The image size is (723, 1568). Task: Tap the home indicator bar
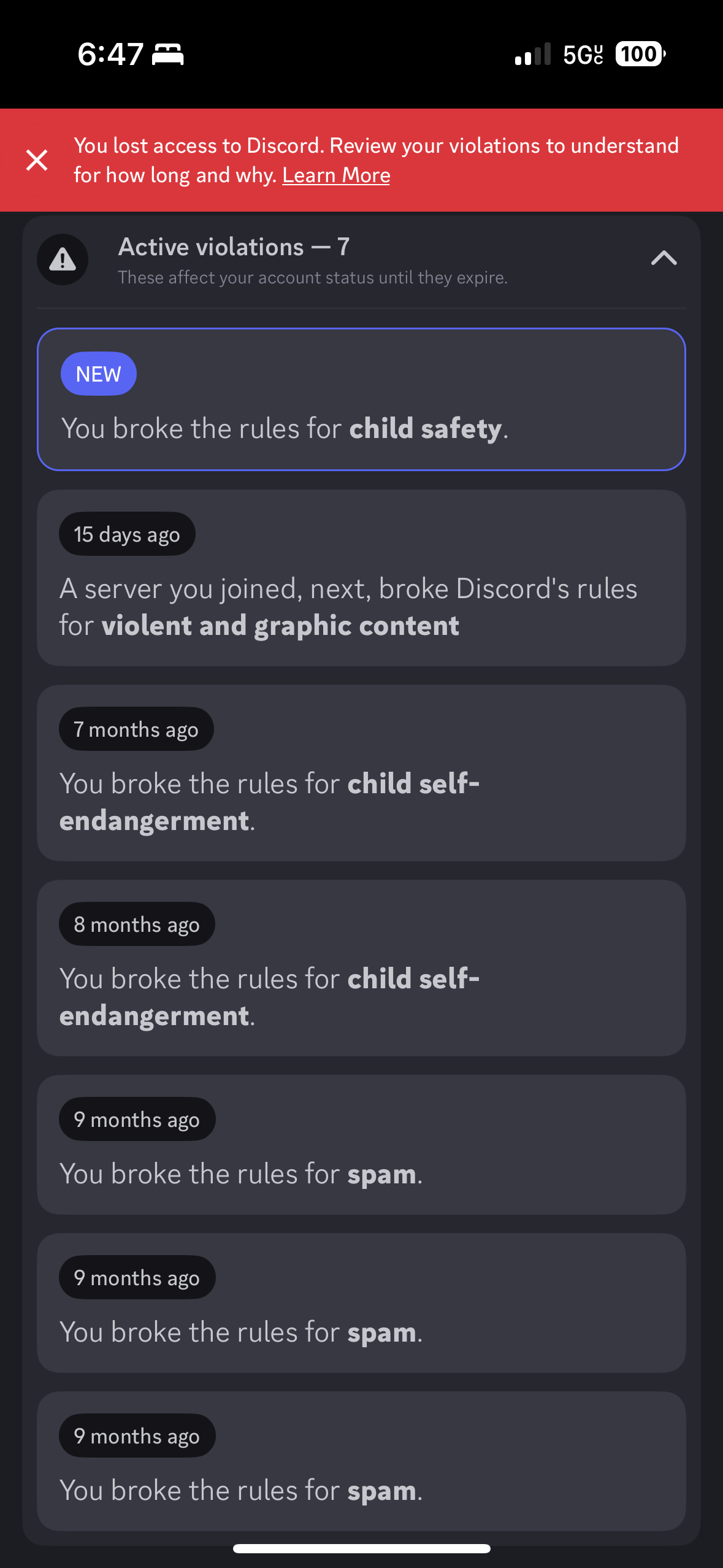coord(361,1548)
